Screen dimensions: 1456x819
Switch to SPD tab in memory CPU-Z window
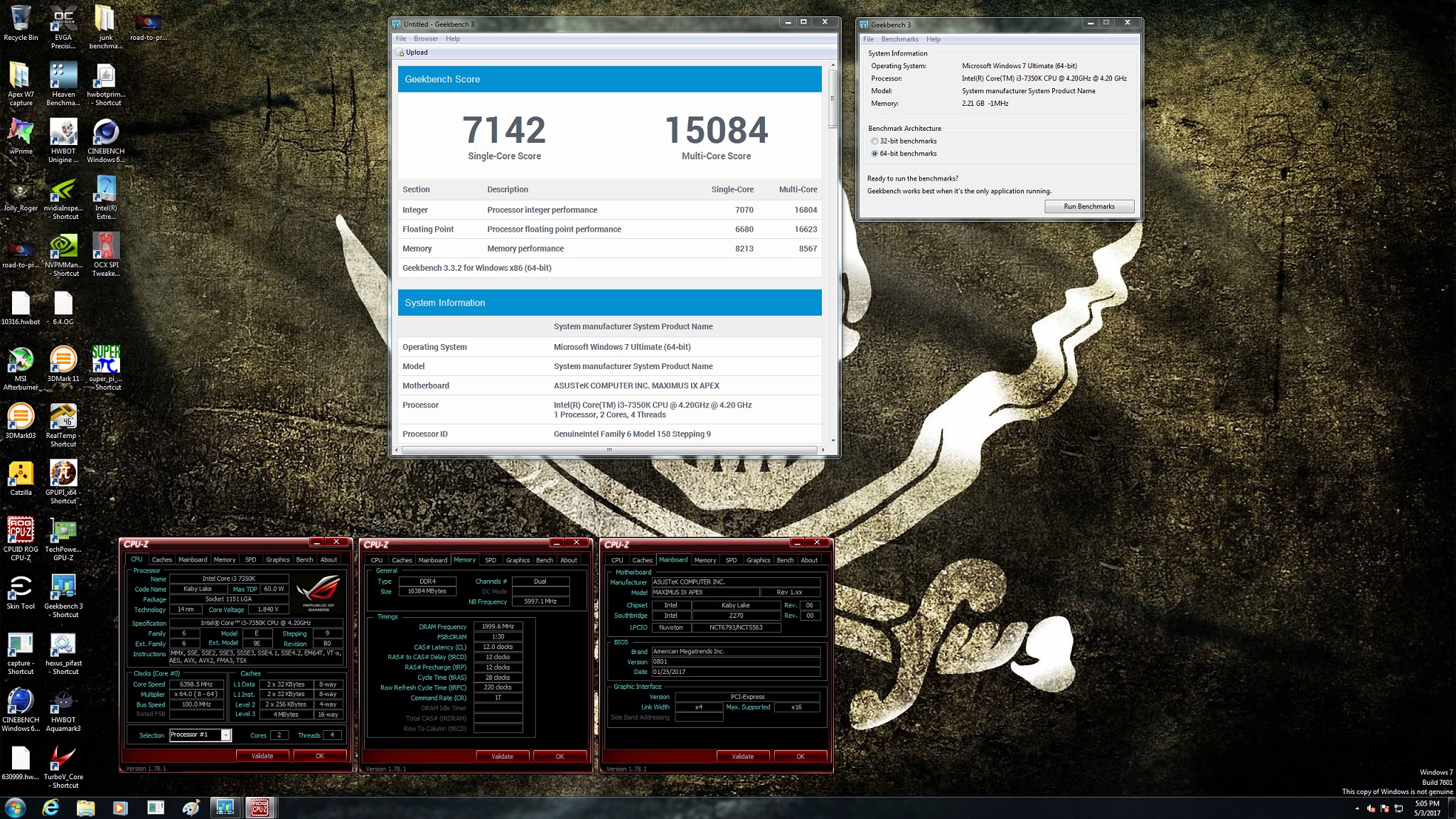tap(491, 560)
